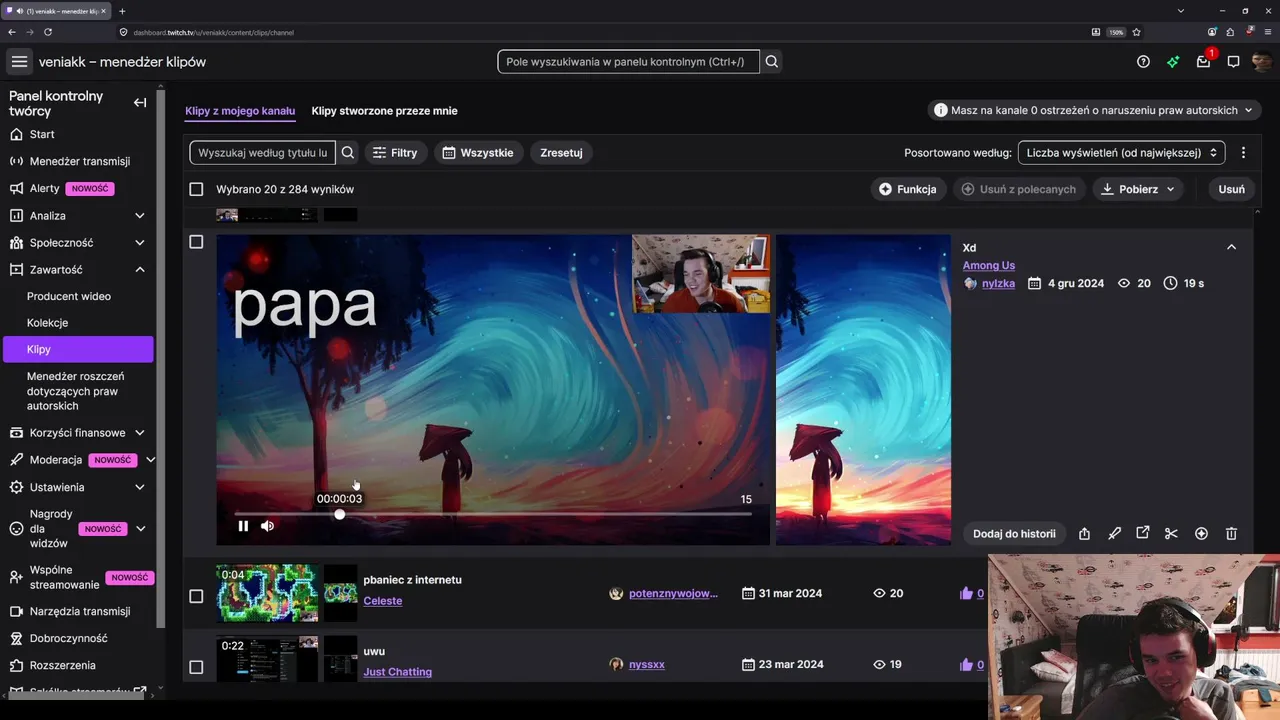The image size is (1280, 720).
Task: Collapse the creator dashboard sidebar
Action: coord(140,102)
